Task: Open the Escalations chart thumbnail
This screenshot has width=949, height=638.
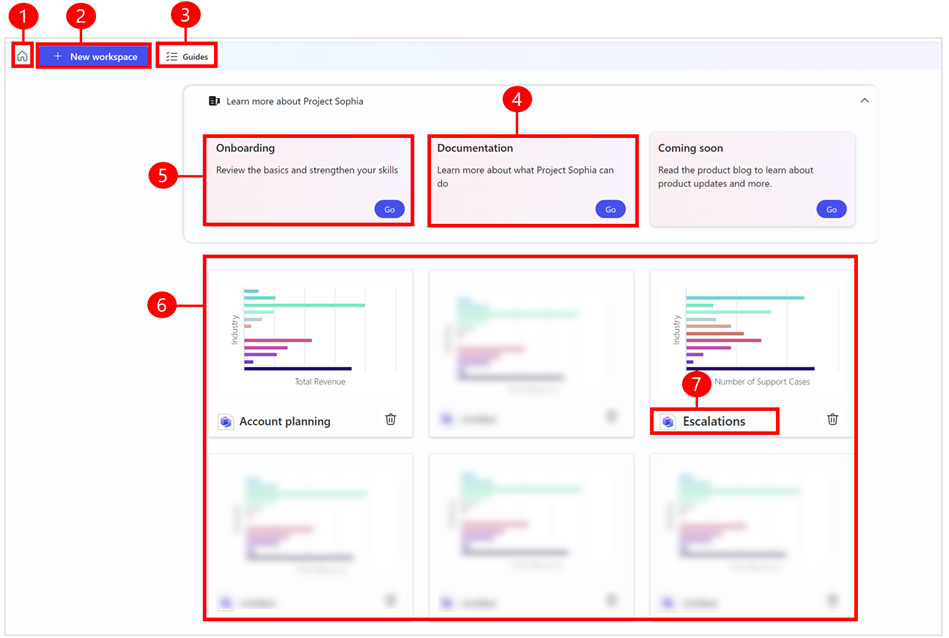Action: point(750,336)
